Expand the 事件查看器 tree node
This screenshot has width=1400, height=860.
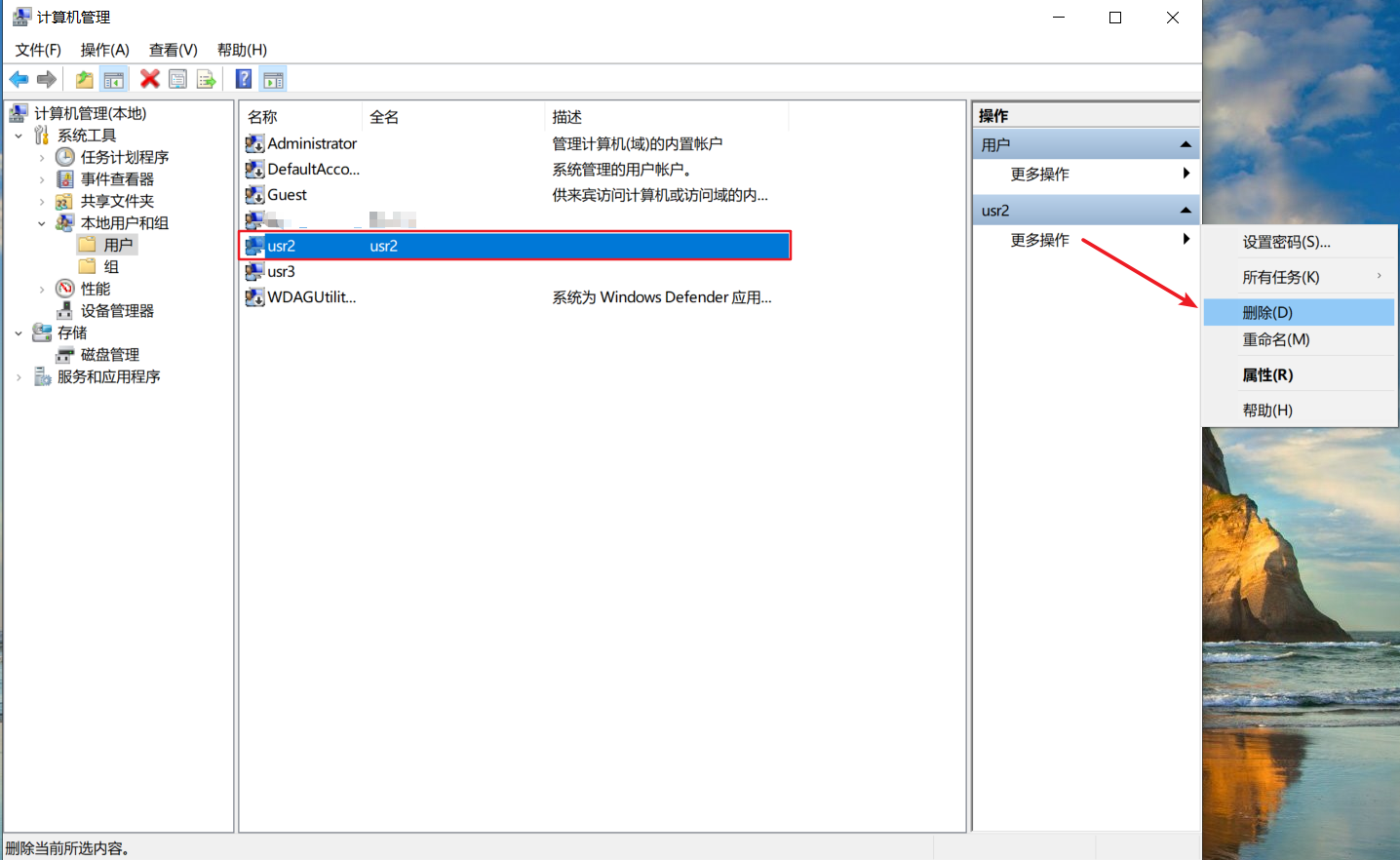42,179
